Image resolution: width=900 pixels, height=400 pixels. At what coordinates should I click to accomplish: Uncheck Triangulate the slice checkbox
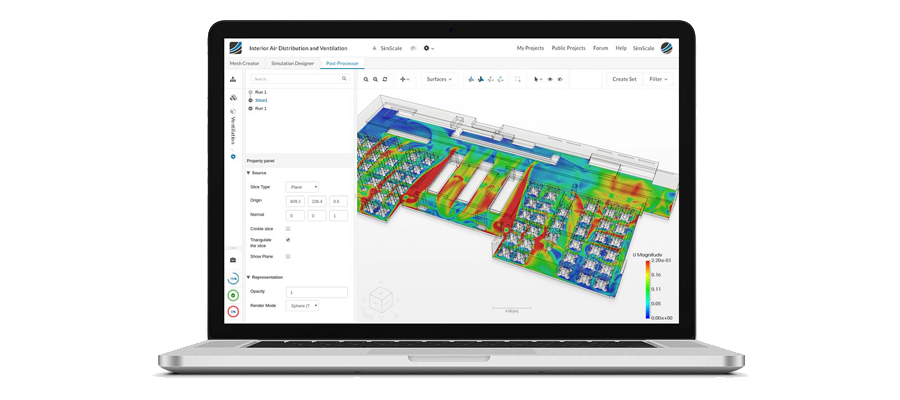288,240
